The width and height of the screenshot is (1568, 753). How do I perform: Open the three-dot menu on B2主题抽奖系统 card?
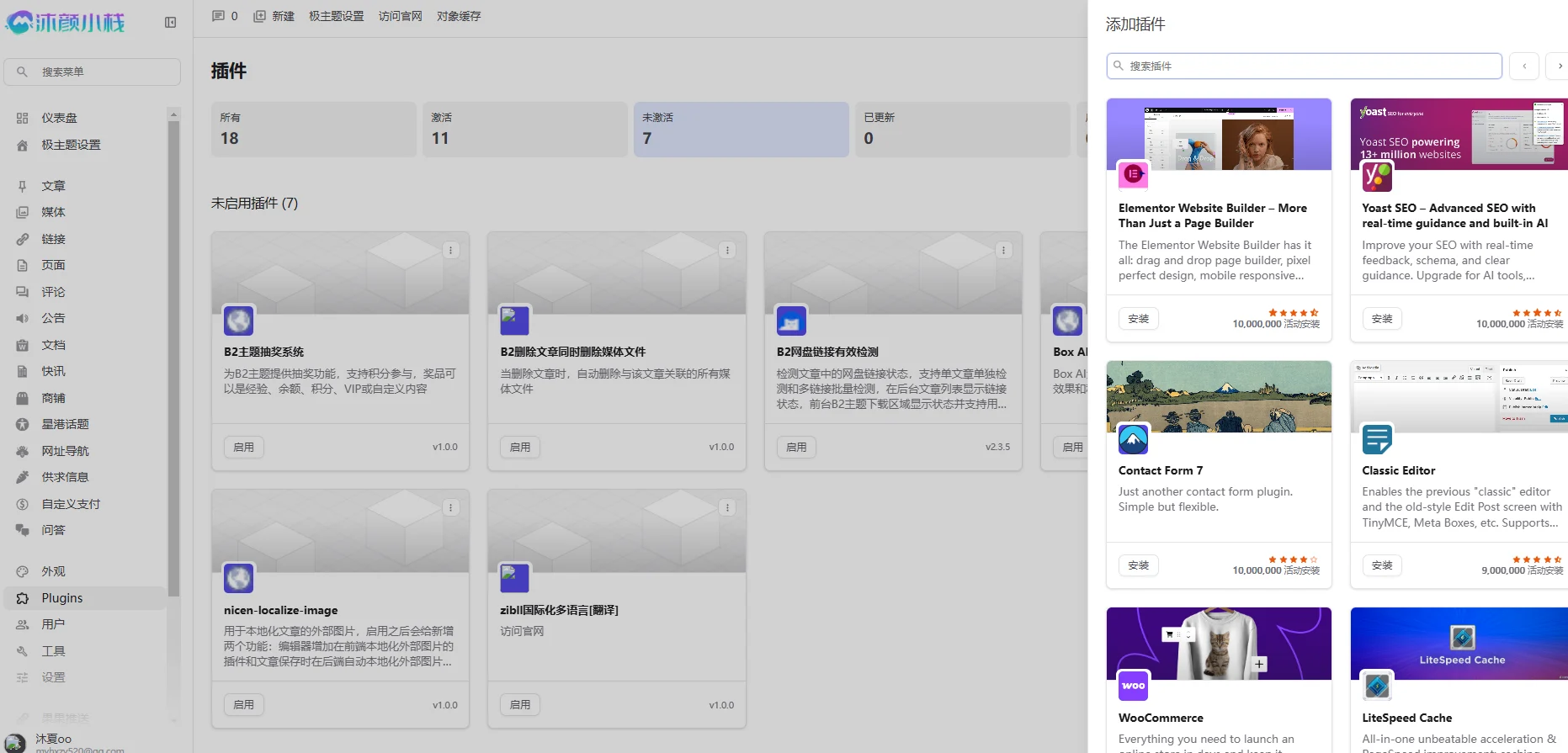451,251
